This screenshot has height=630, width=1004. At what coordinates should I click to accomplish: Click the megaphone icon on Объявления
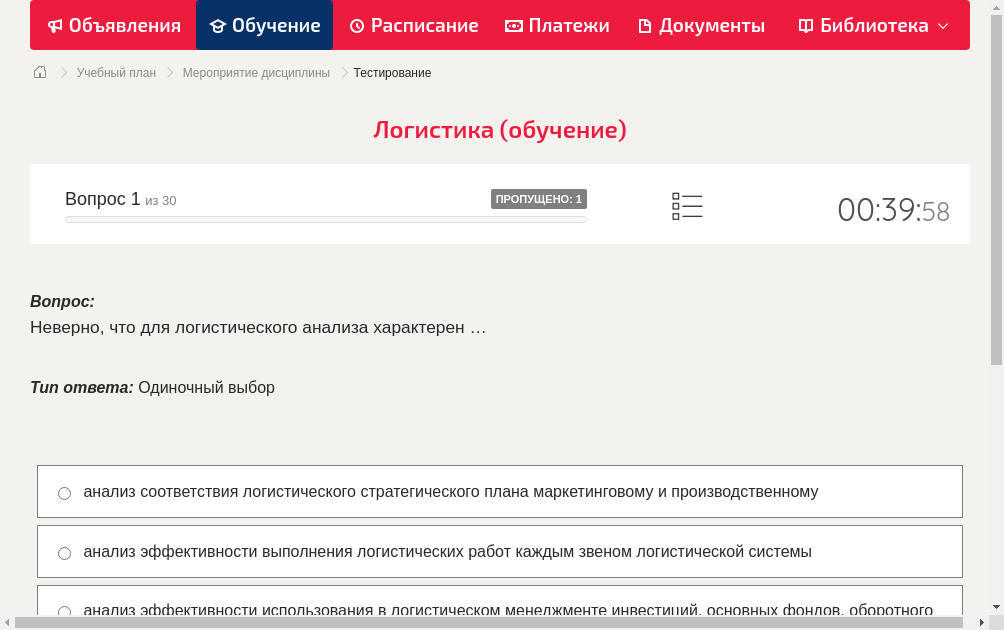pyautogui.click(x=55, y=25)
